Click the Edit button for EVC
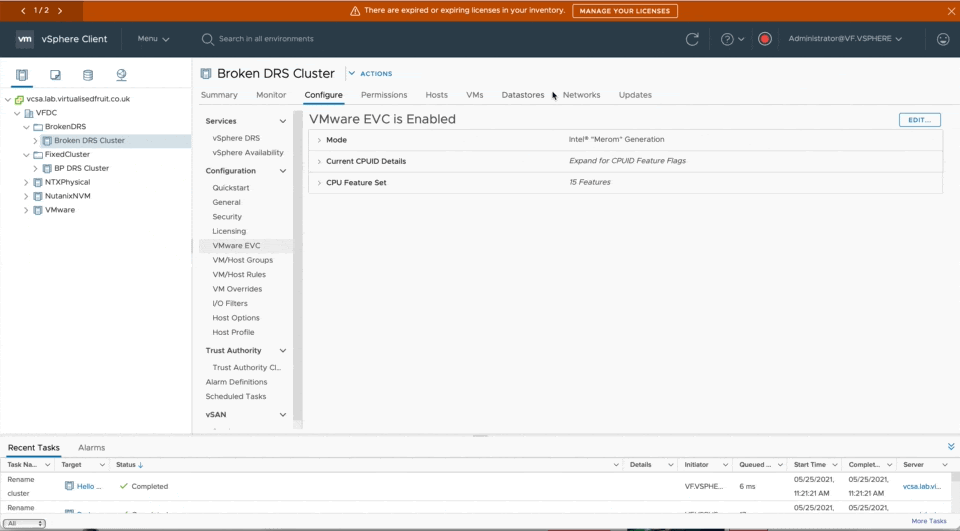The image size is (960, 531). (920, 120)
